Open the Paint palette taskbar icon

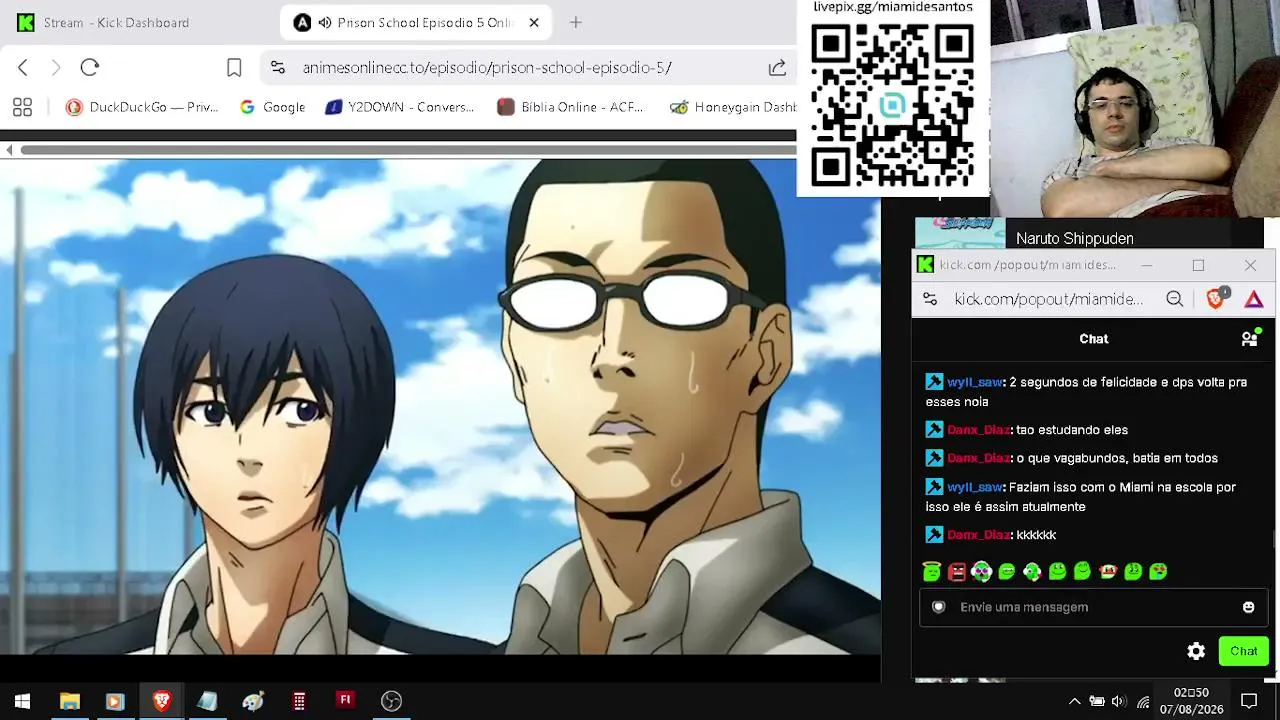pyautogui.click(x=253, y=701)
